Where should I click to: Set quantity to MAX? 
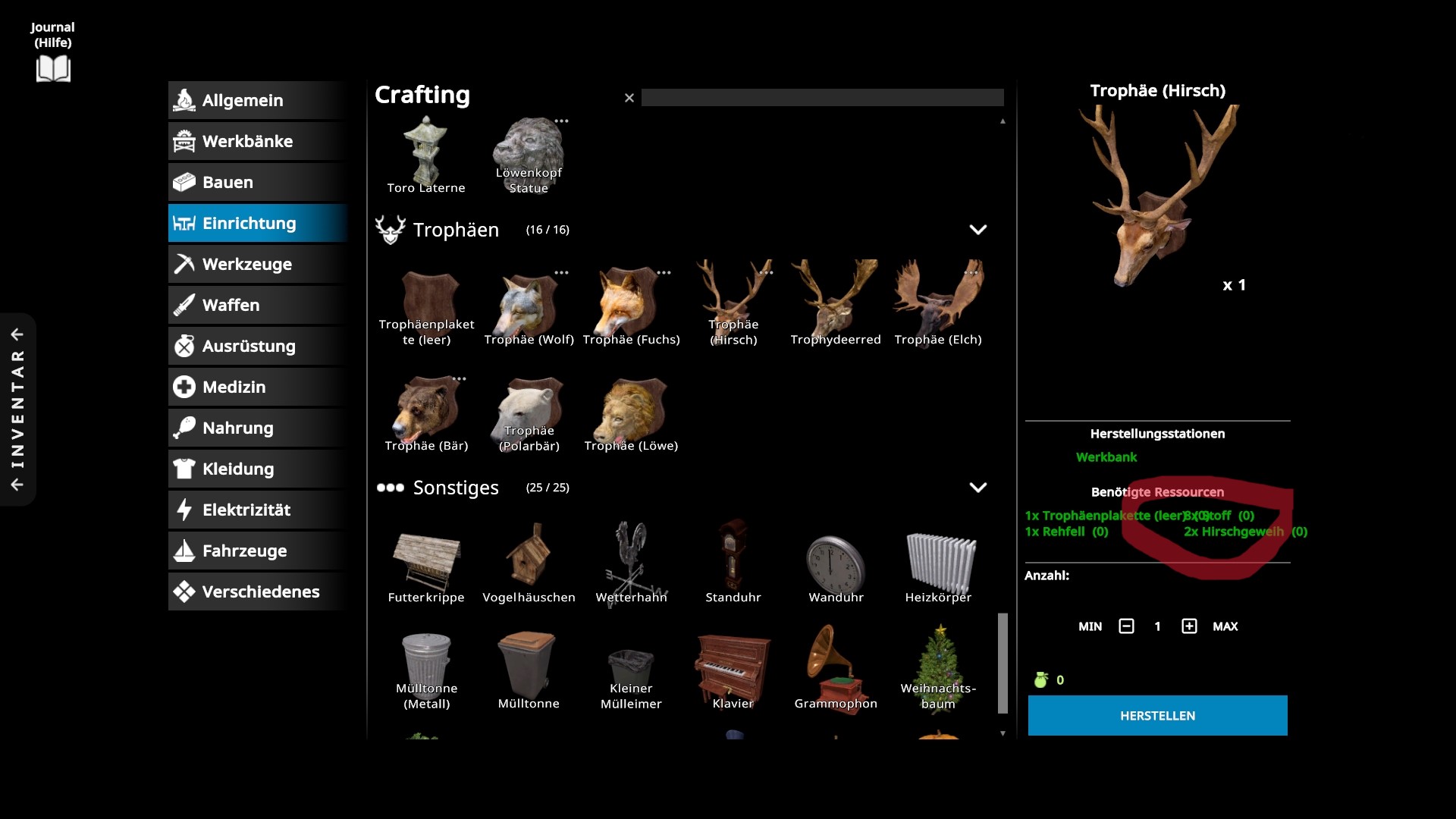click(x=1225, y=626)
